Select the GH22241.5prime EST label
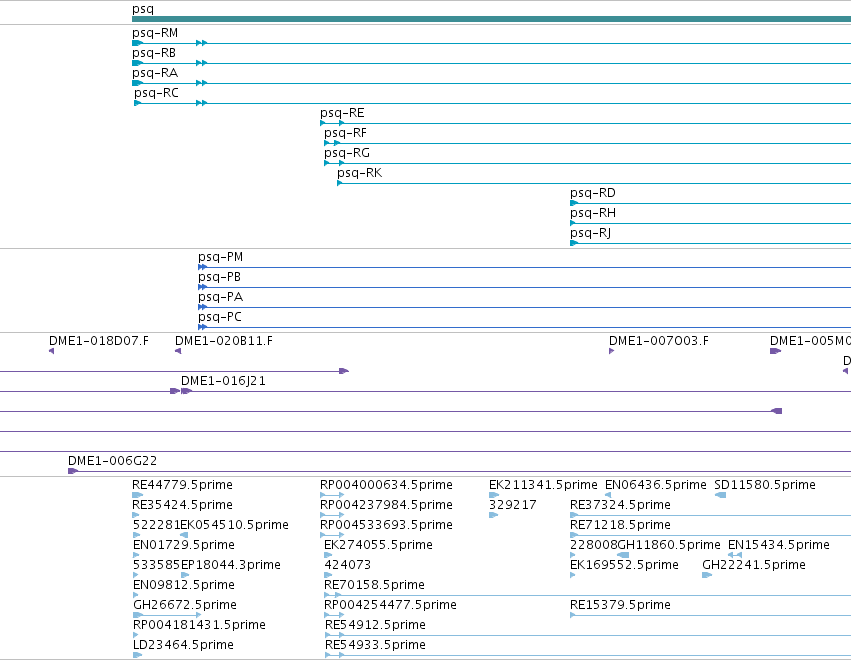This screenshot has width=851, height=660. pos(754,565)
